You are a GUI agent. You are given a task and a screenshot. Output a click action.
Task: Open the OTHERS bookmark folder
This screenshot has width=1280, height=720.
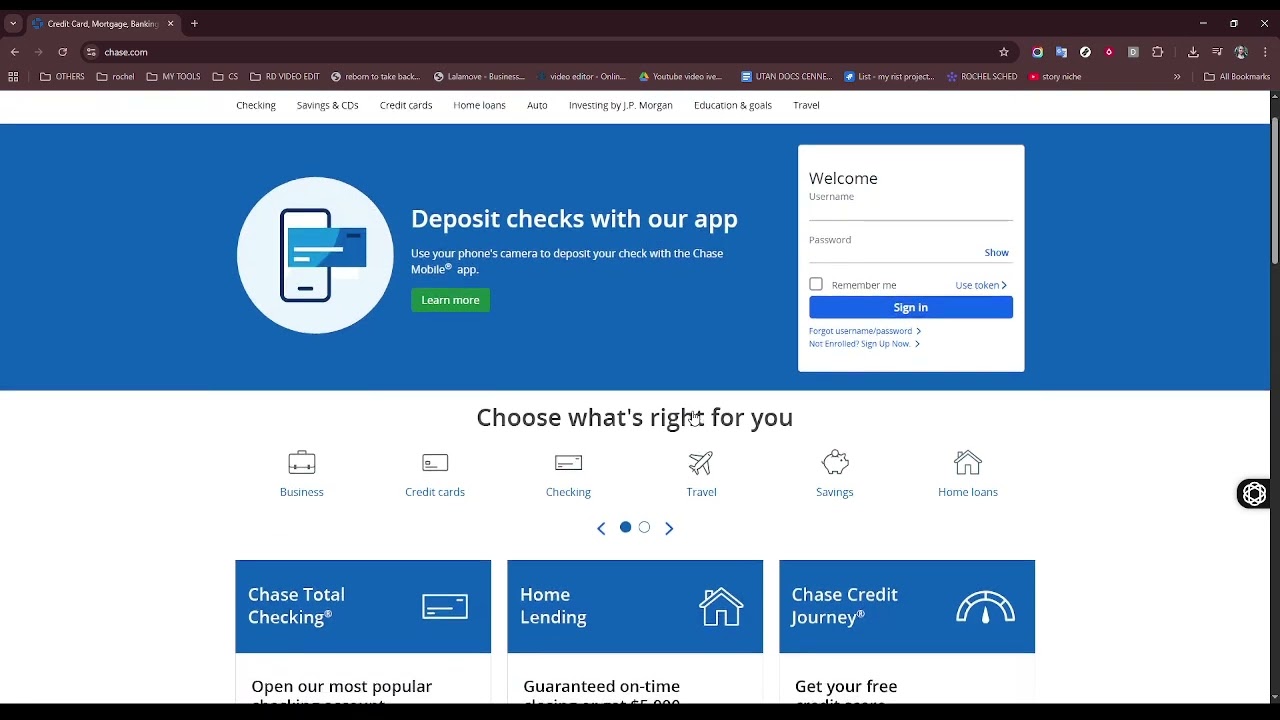[x=62, y=77]
